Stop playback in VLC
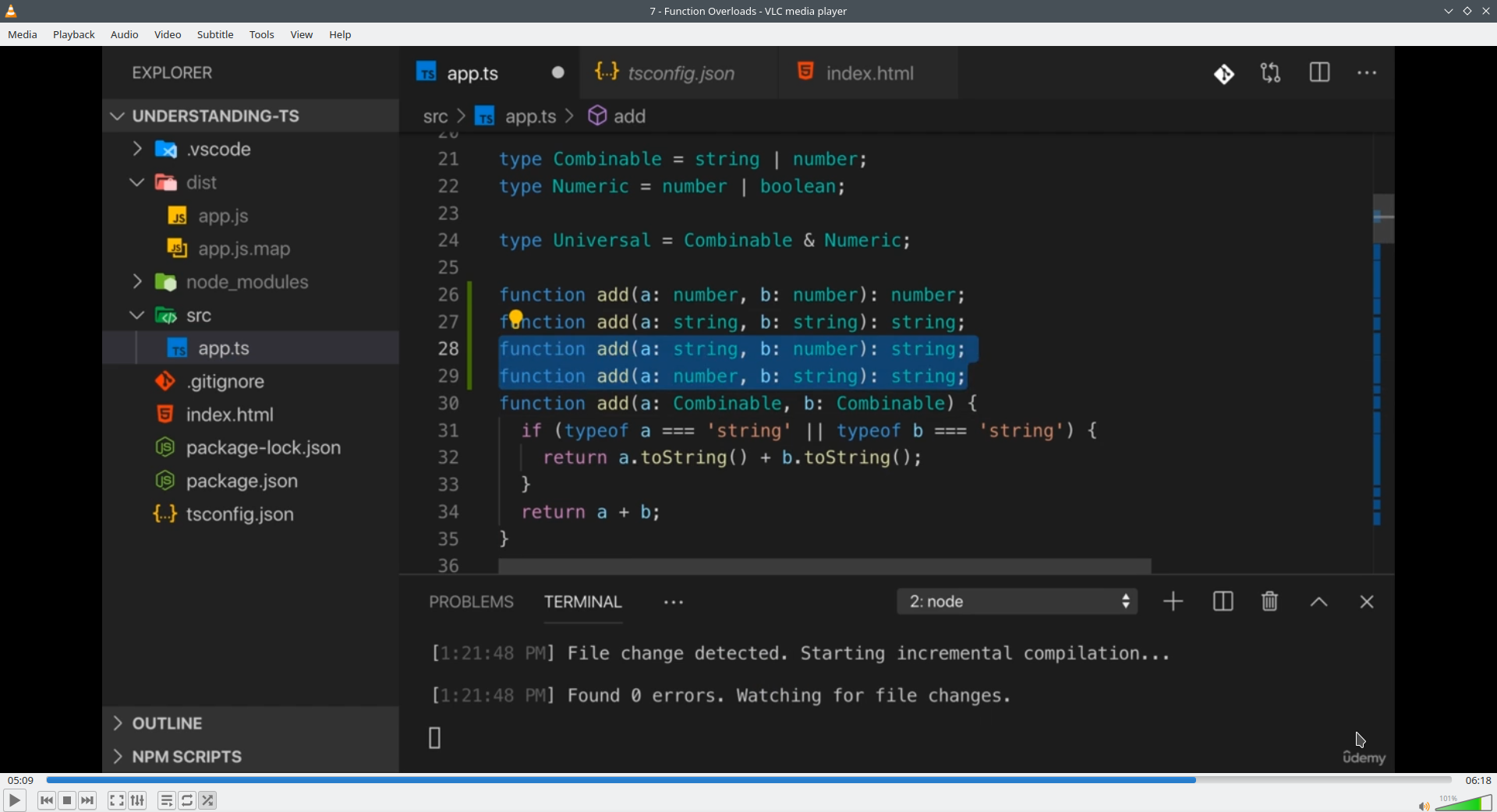 coord(68,800)
